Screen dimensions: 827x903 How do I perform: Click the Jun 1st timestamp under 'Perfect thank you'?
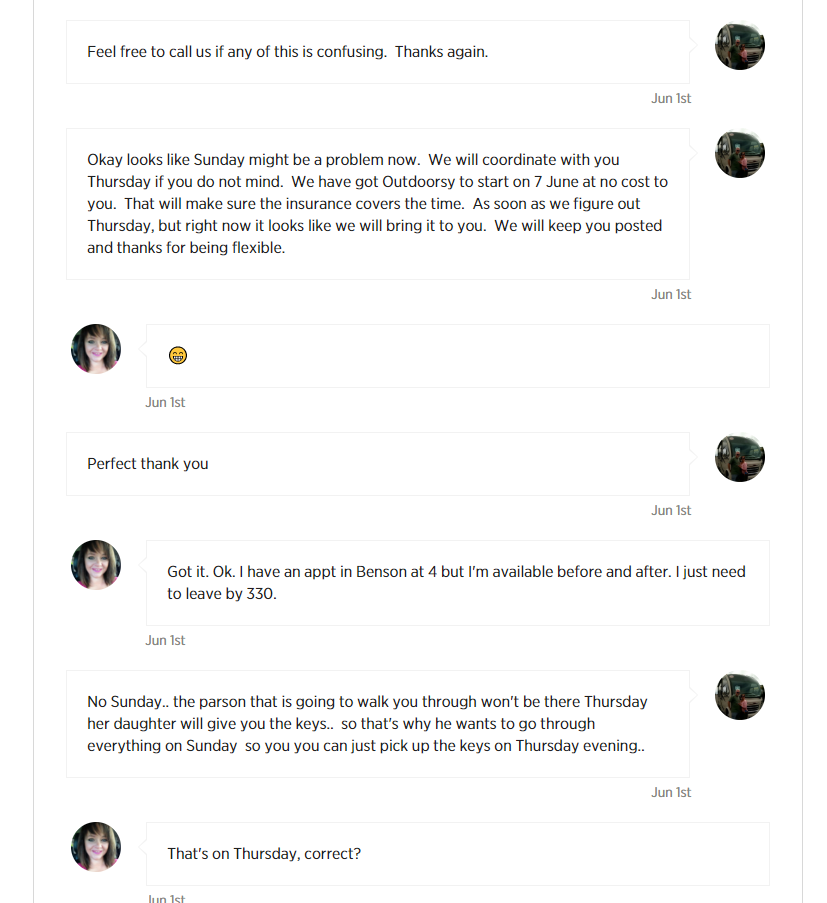pyautogui.click(x=671, y=510)
